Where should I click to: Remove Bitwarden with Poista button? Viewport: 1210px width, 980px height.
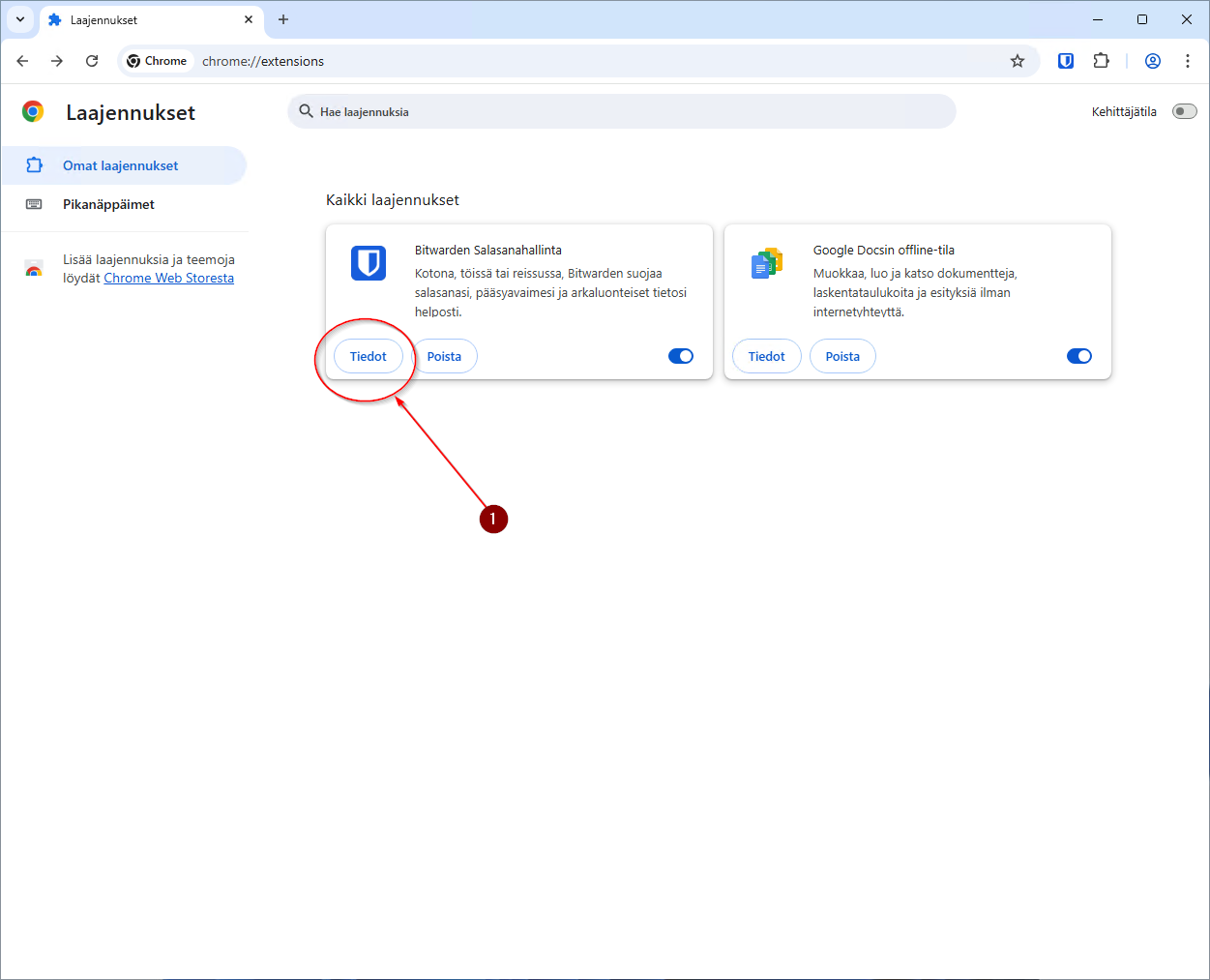pos(444,356)
